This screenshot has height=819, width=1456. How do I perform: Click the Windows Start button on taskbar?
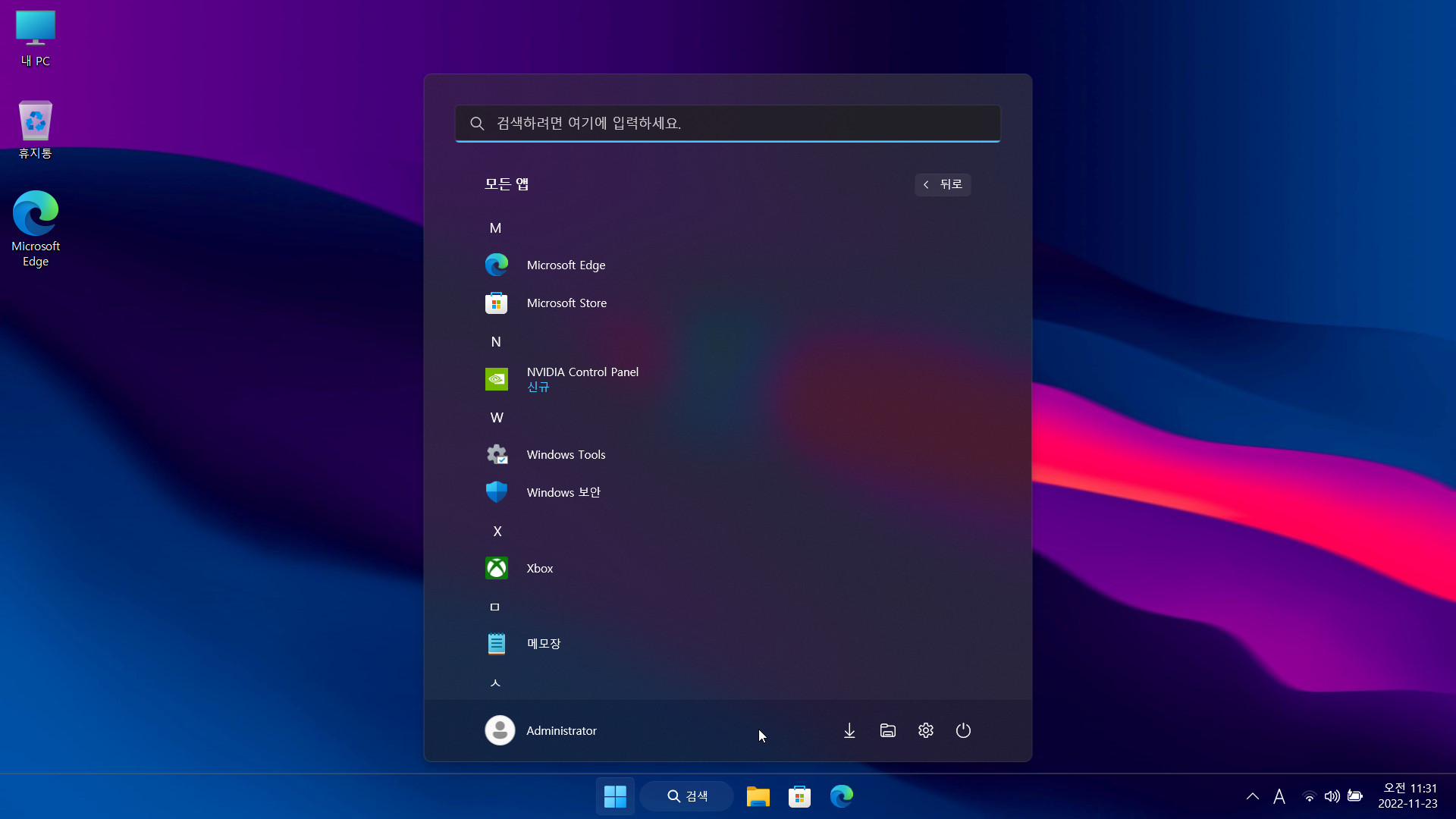click(615, 796)
